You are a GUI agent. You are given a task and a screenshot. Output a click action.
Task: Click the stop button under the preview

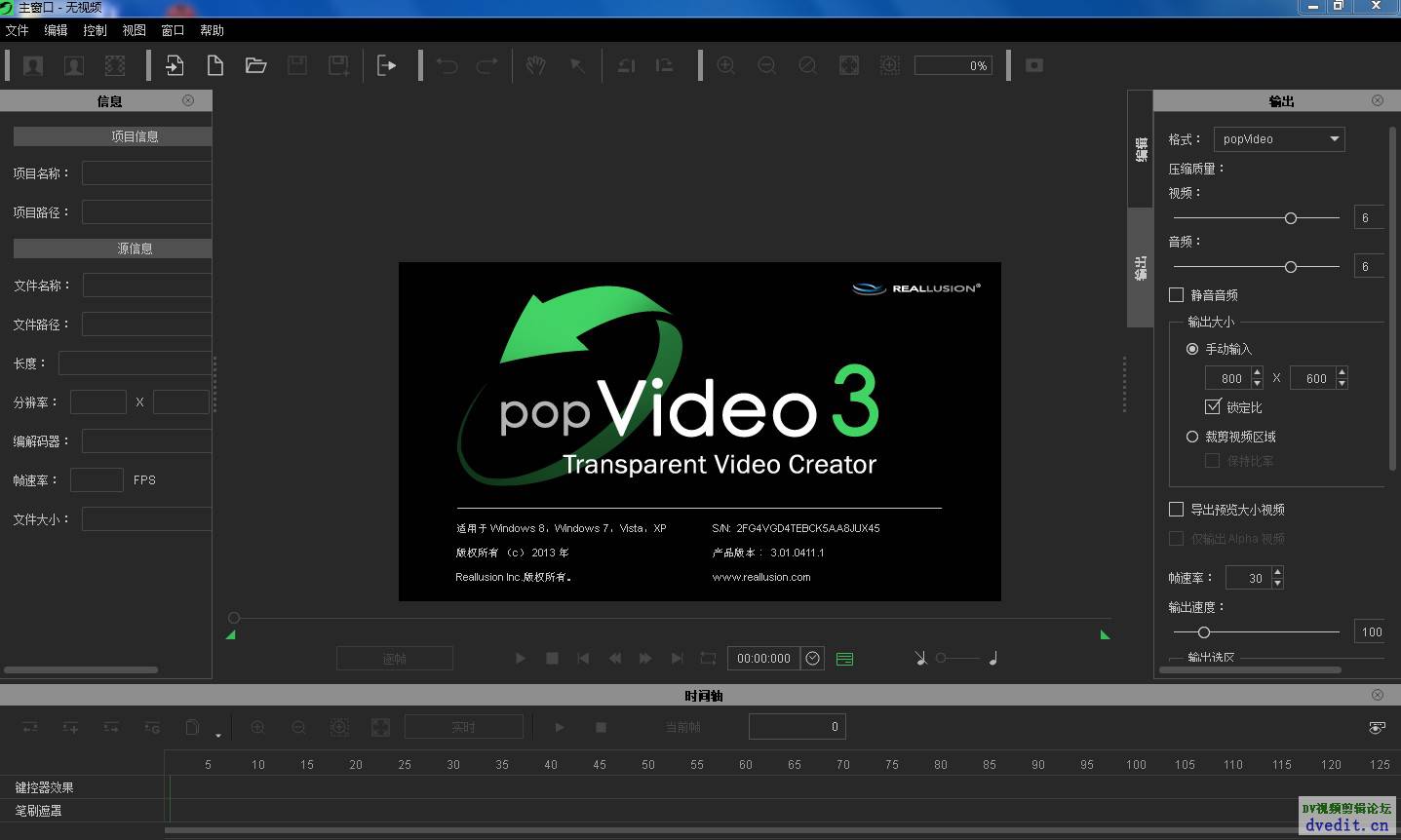(x=552, y=659)
